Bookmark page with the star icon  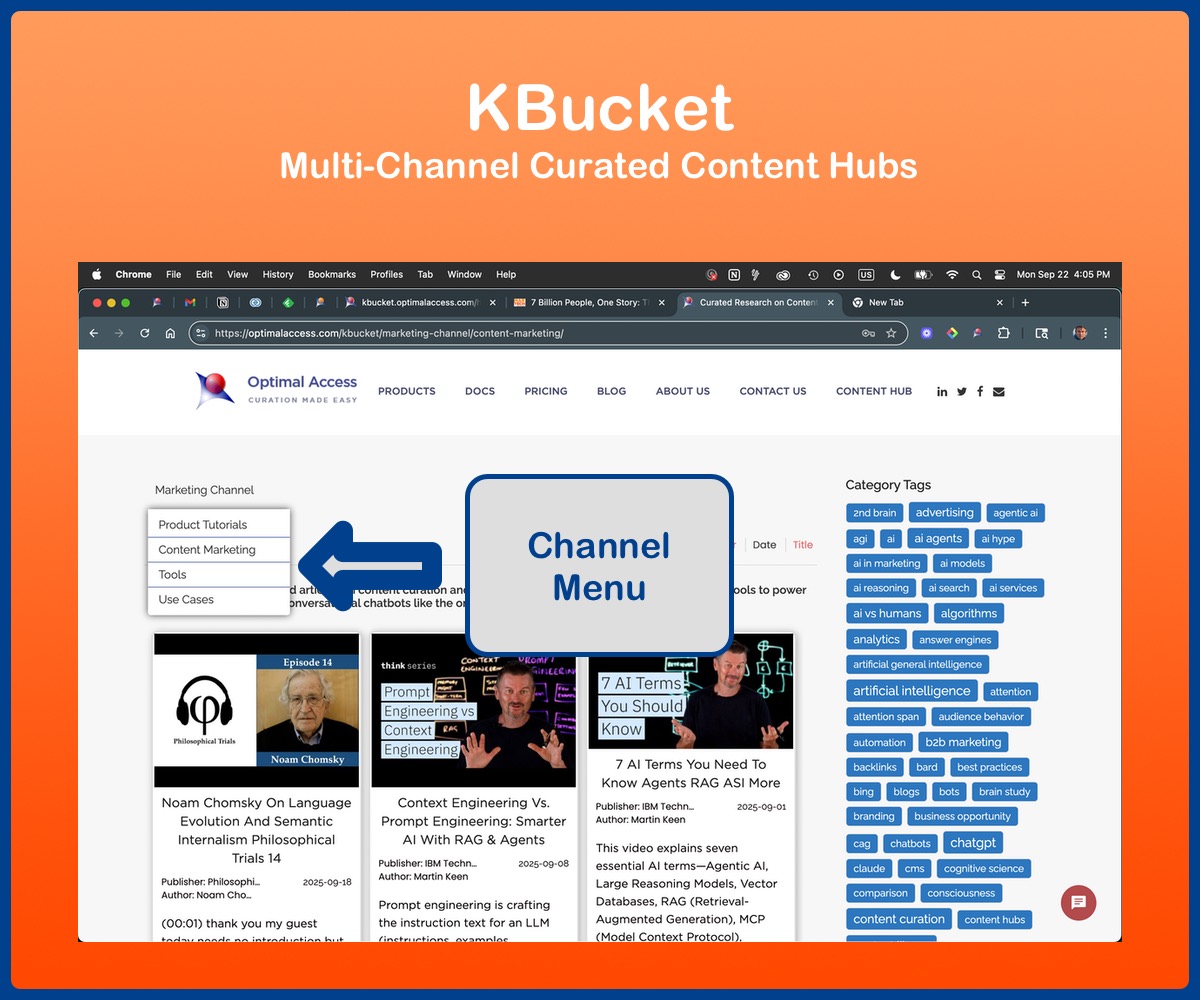[891, 333]
